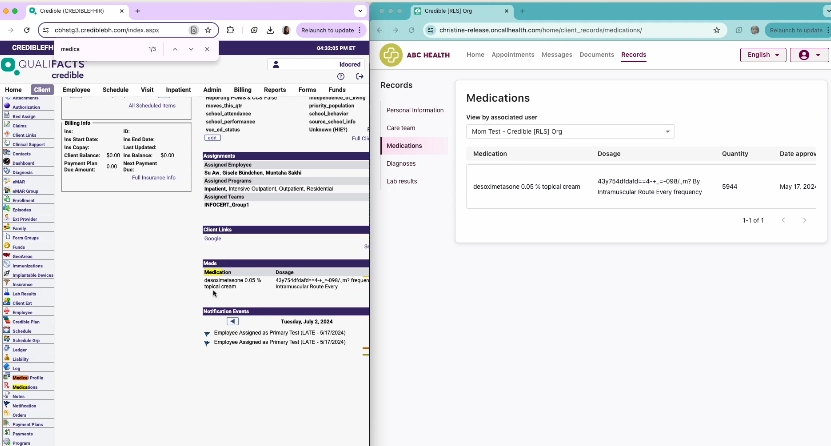
Task: Open Episodes sidebar item
Action: click(x=22, y=210)
